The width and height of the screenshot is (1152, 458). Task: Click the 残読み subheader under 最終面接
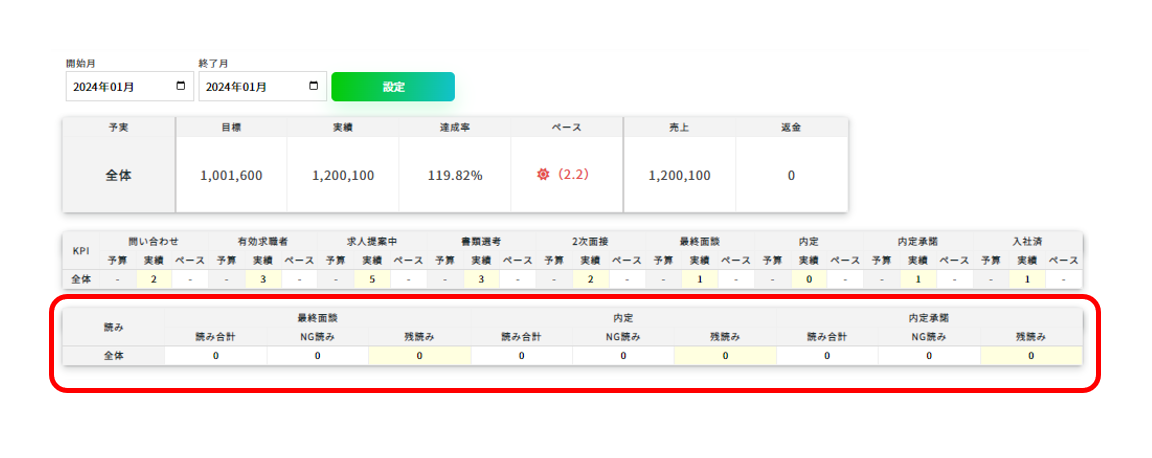[420, 337]
